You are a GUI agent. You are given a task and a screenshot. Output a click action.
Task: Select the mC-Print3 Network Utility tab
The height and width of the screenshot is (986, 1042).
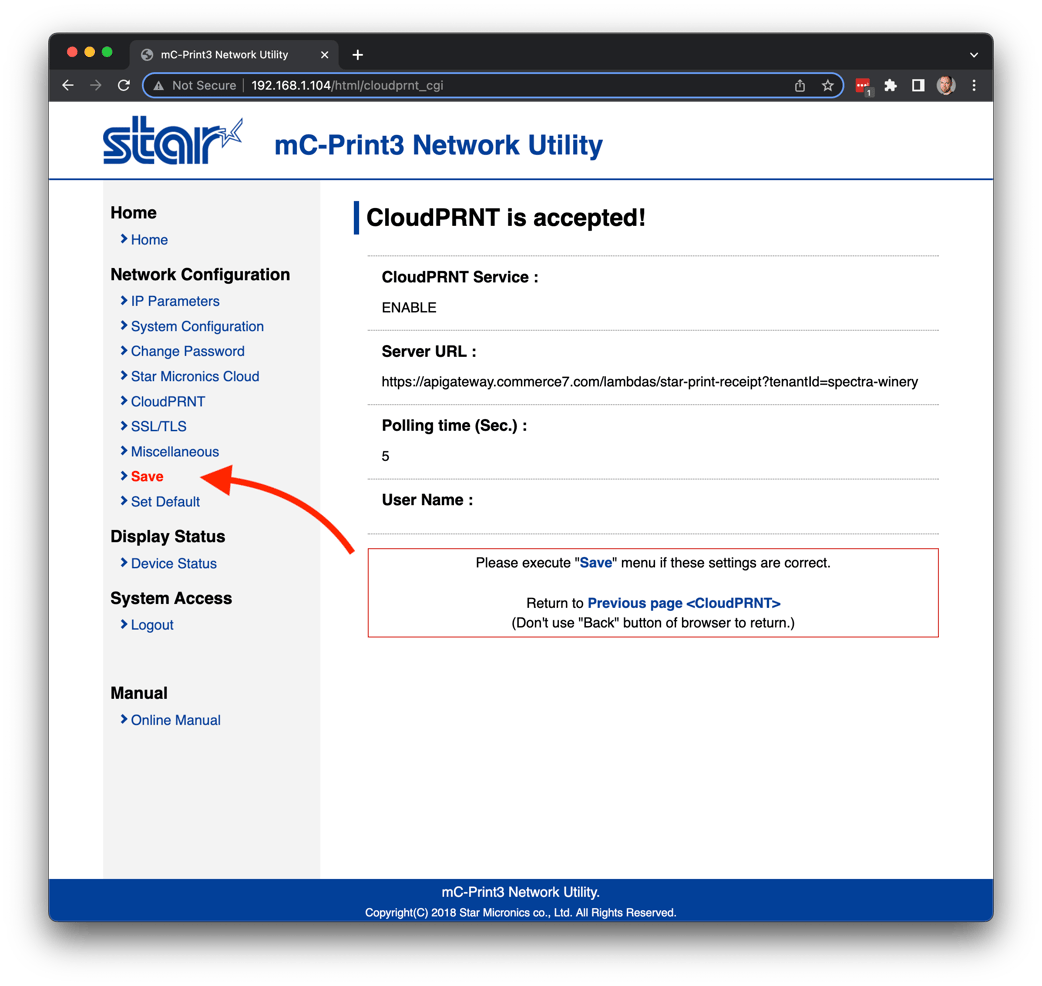[x=224, y=55]
